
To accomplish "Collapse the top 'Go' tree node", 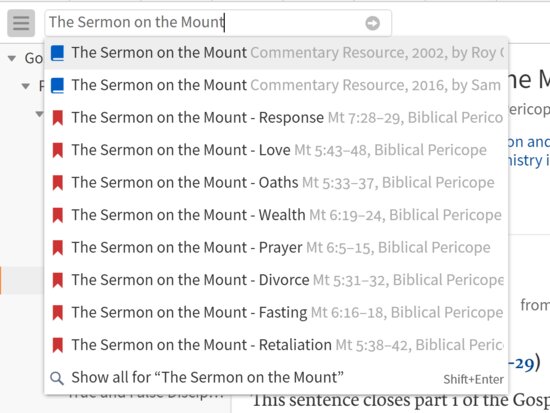I will click(12, 58).
